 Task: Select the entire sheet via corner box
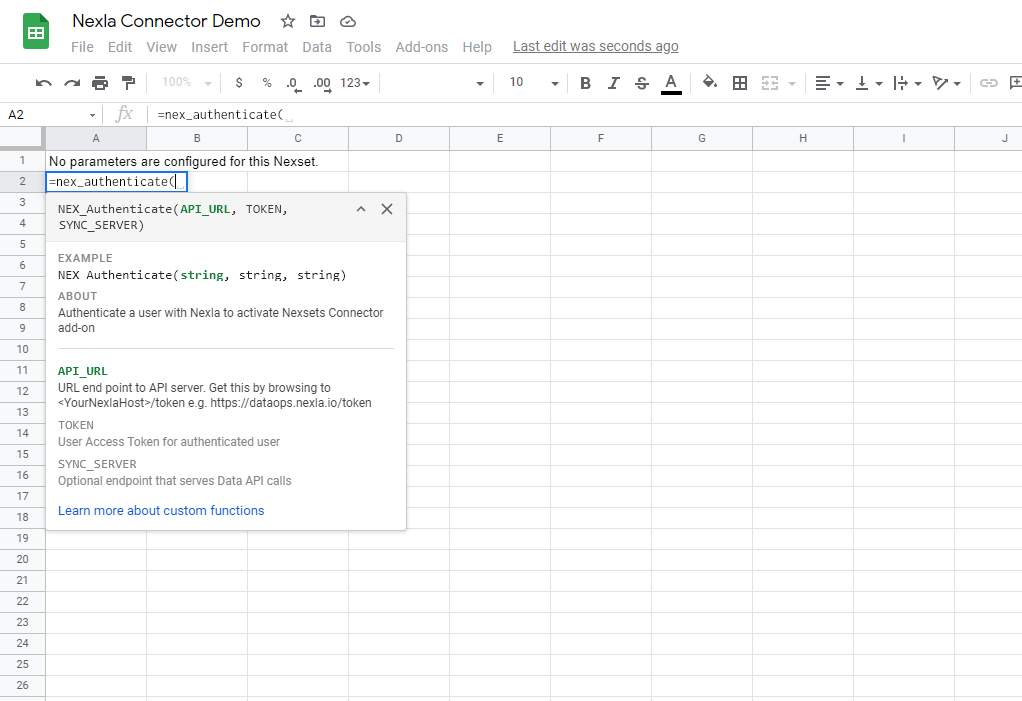click(x=23, y=138)
